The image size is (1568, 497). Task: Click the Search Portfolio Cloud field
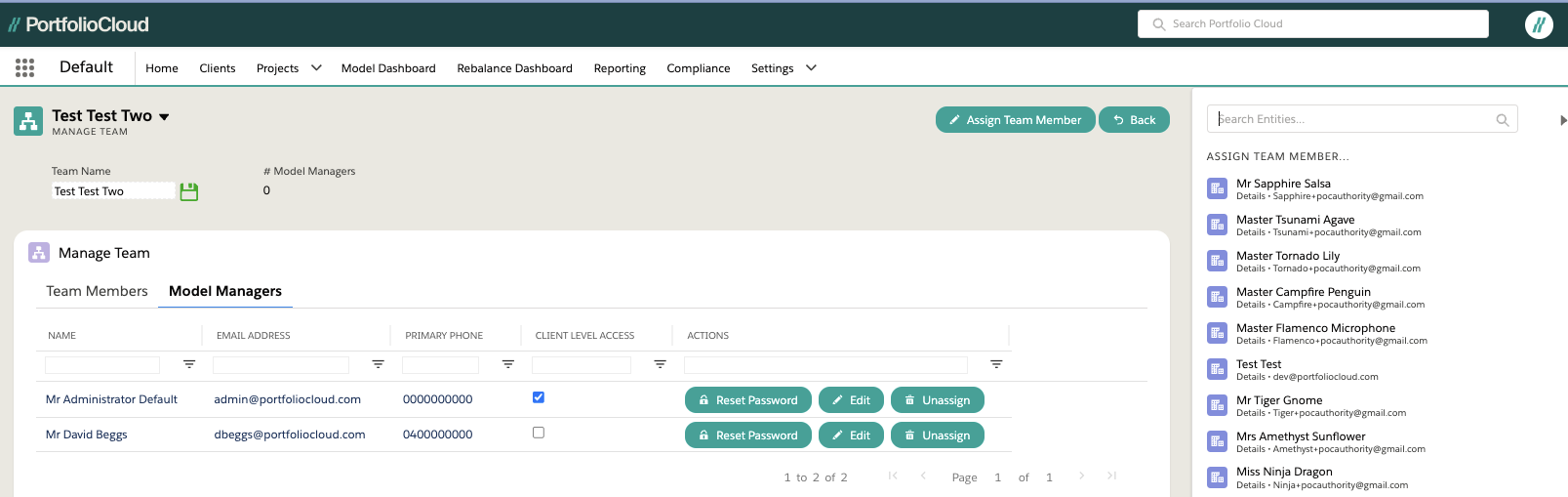pyautogui.click(x=1313, y=24)
